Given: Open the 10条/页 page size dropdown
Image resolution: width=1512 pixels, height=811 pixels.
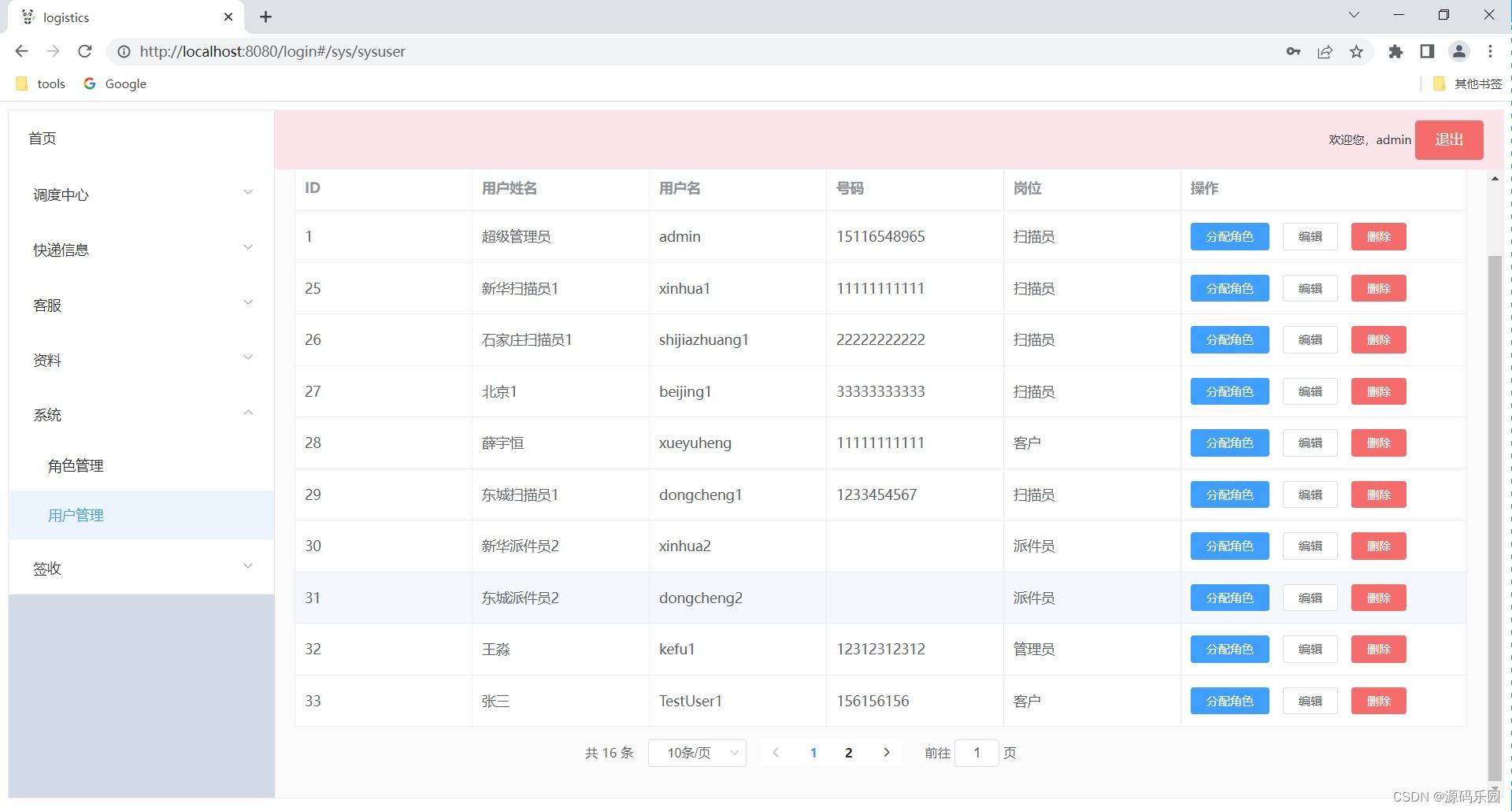Looking at the screenshot, I should coord(697,753).
